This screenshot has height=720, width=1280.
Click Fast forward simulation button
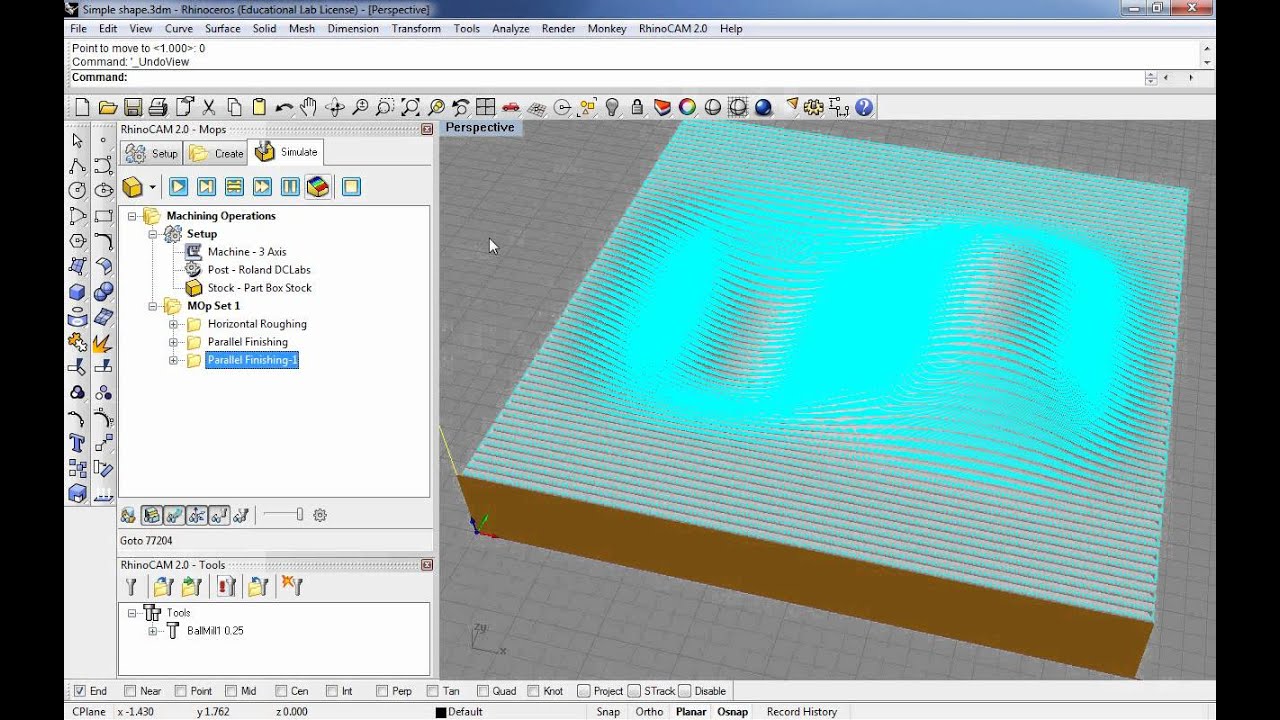point(262,187)
